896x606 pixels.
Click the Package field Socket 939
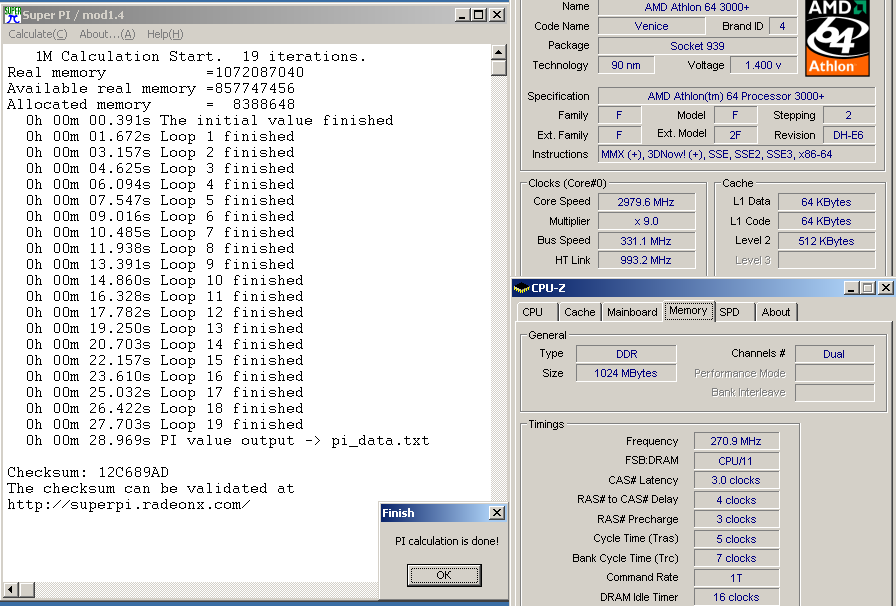pos(697,46)
